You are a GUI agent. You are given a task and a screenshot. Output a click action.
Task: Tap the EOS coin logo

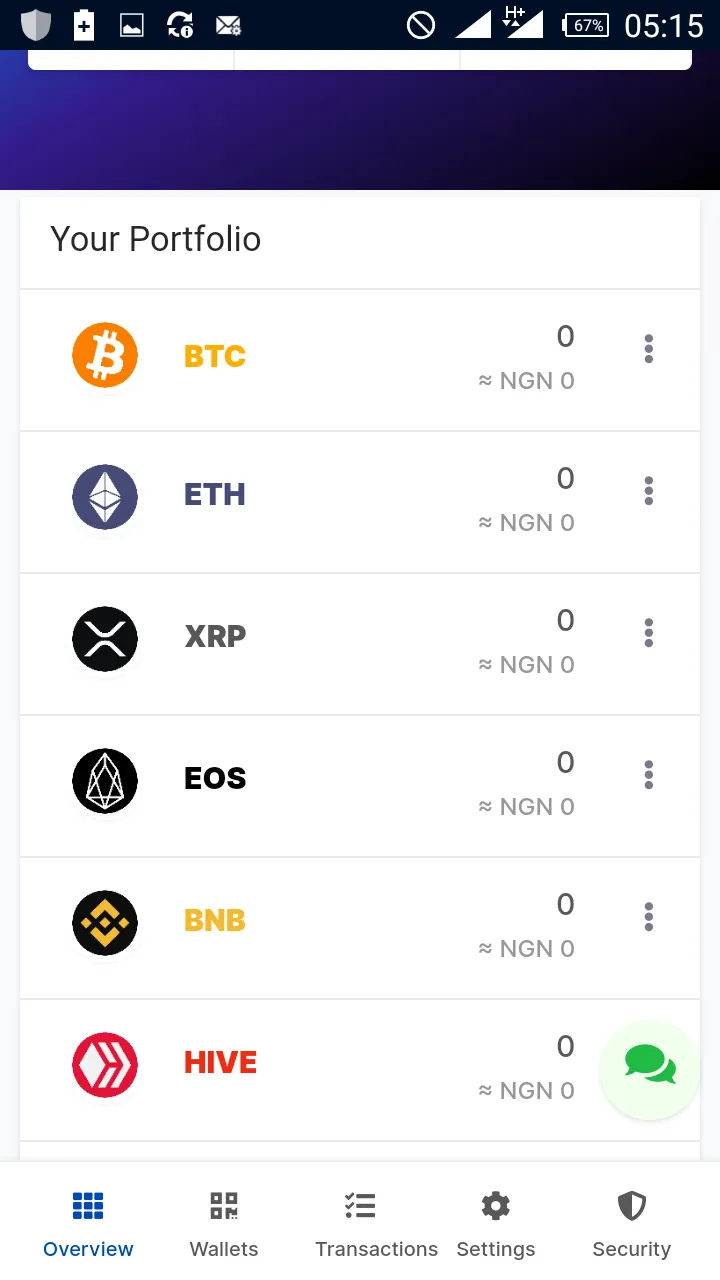(x=105, y=781)
